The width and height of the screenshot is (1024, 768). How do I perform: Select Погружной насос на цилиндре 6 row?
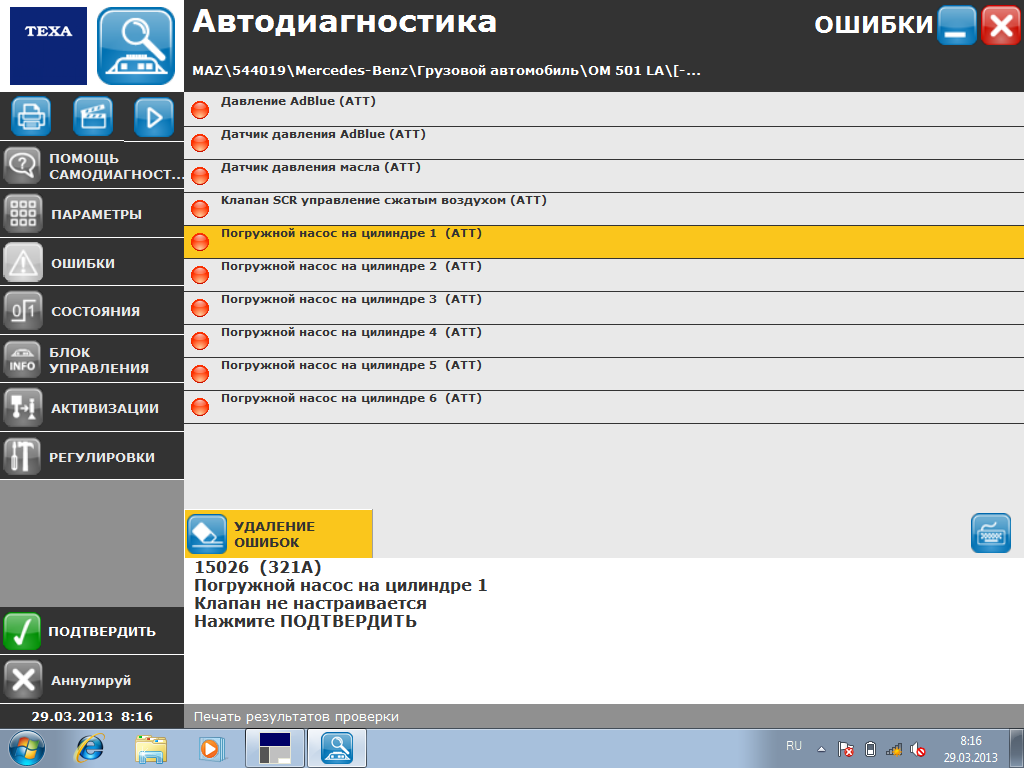tap(604, 406)
